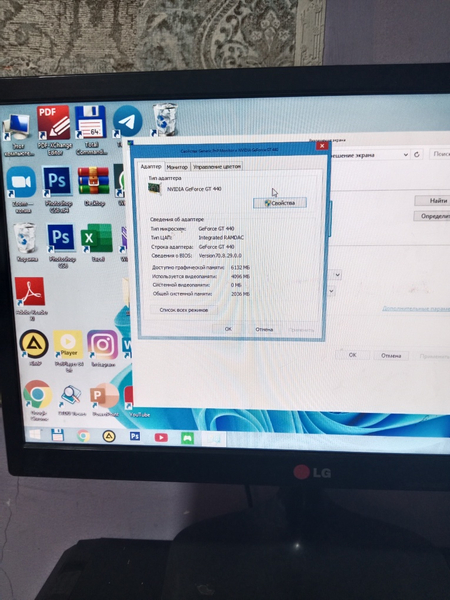Open Total Commander desktop shortcut
Screen dimensions: 450x600
(x=91, y=130)
